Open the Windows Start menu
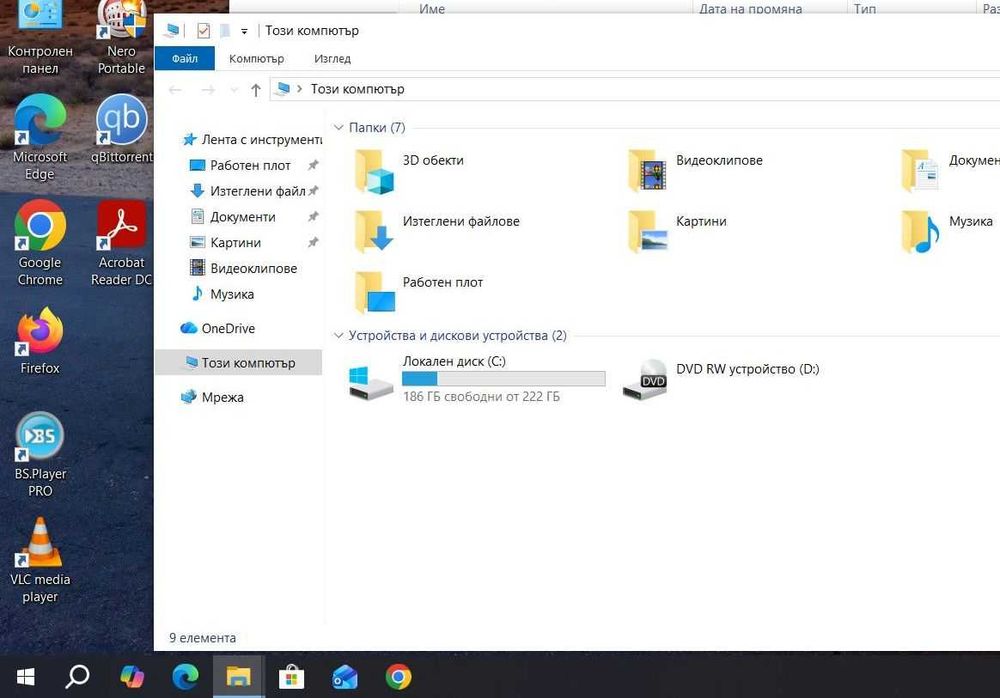 pos(26,676)
